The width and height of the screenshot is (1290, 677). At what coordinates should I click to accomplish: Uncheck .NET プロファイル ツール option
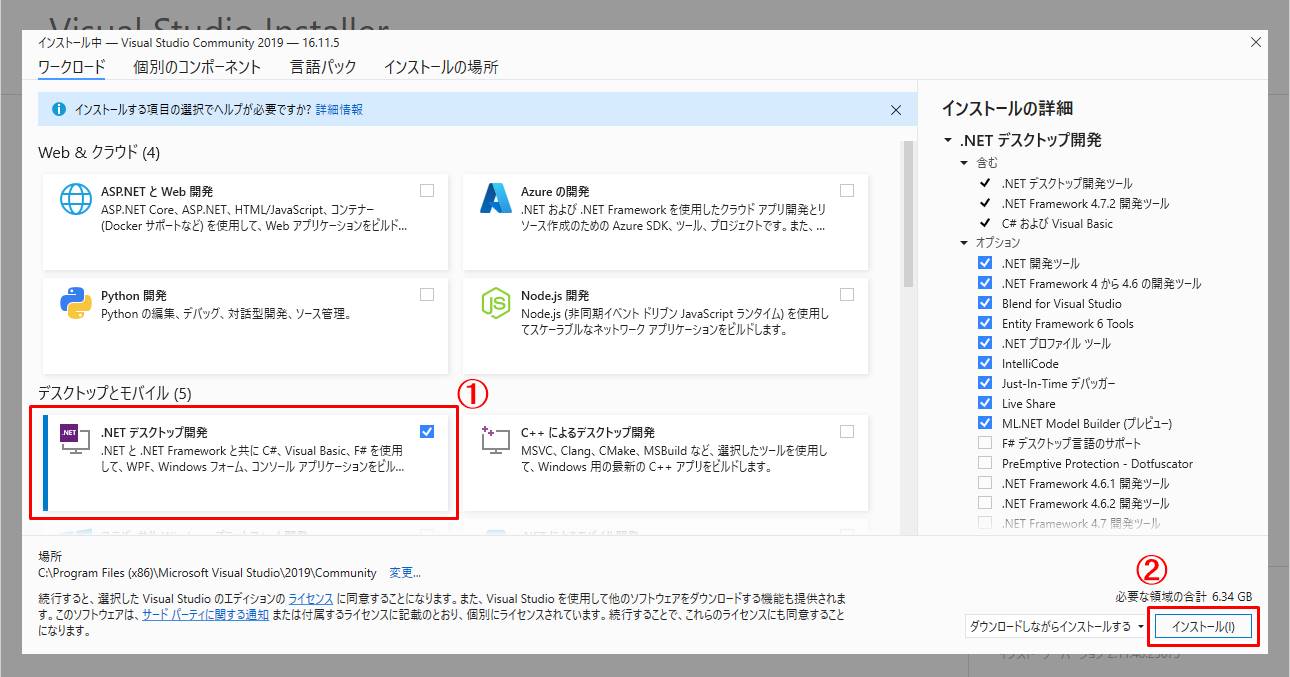[x=985, y=343]
